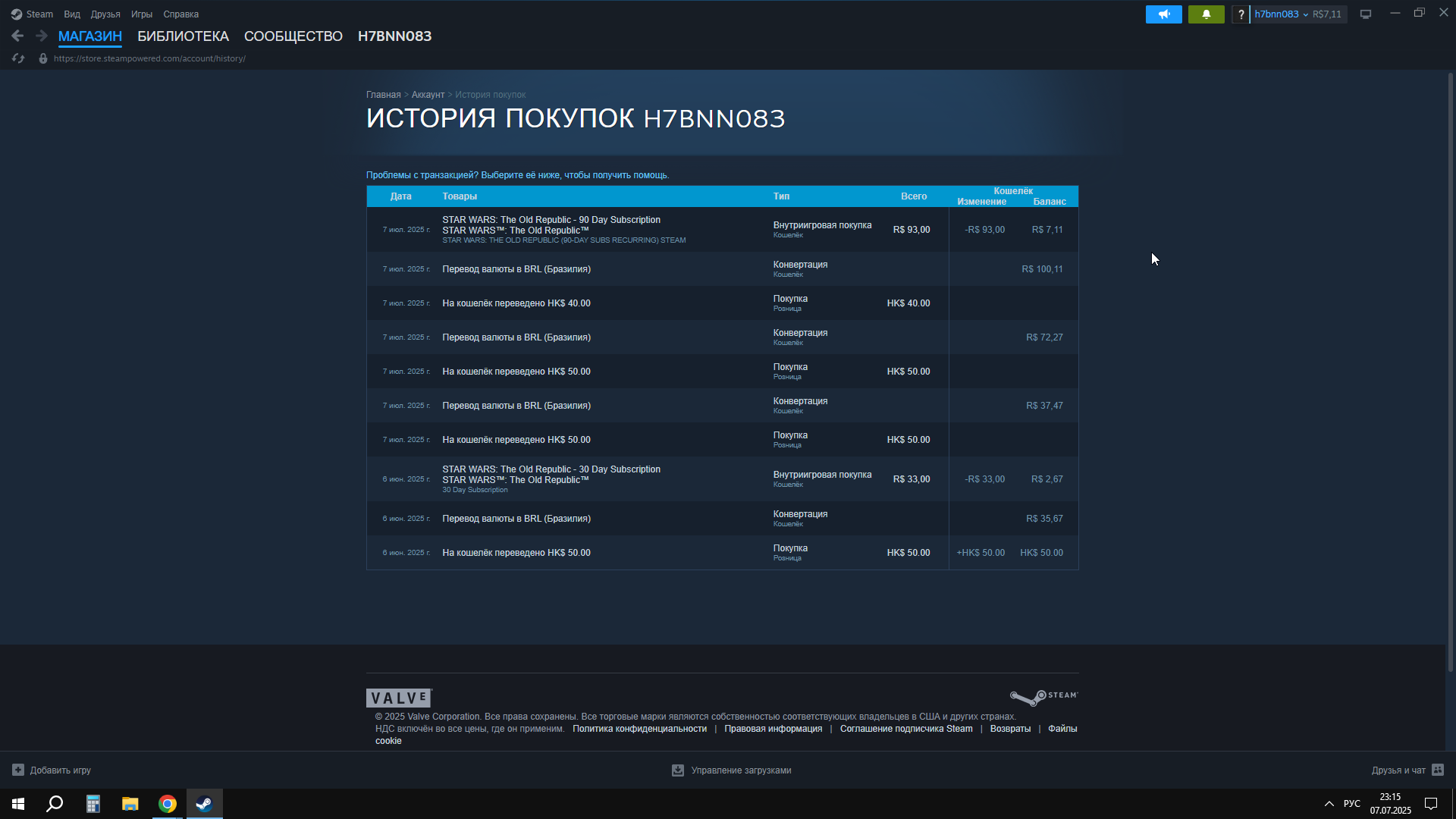Click Добавить игру label
1456x819 pixels.
(61, 770)
